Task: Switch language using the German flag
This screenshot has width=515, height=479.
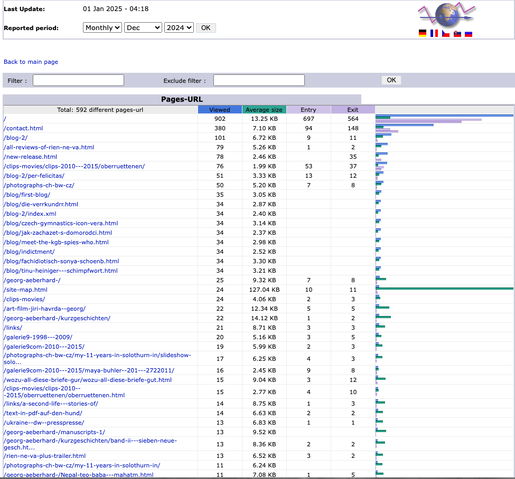Action: pos(422,33)
